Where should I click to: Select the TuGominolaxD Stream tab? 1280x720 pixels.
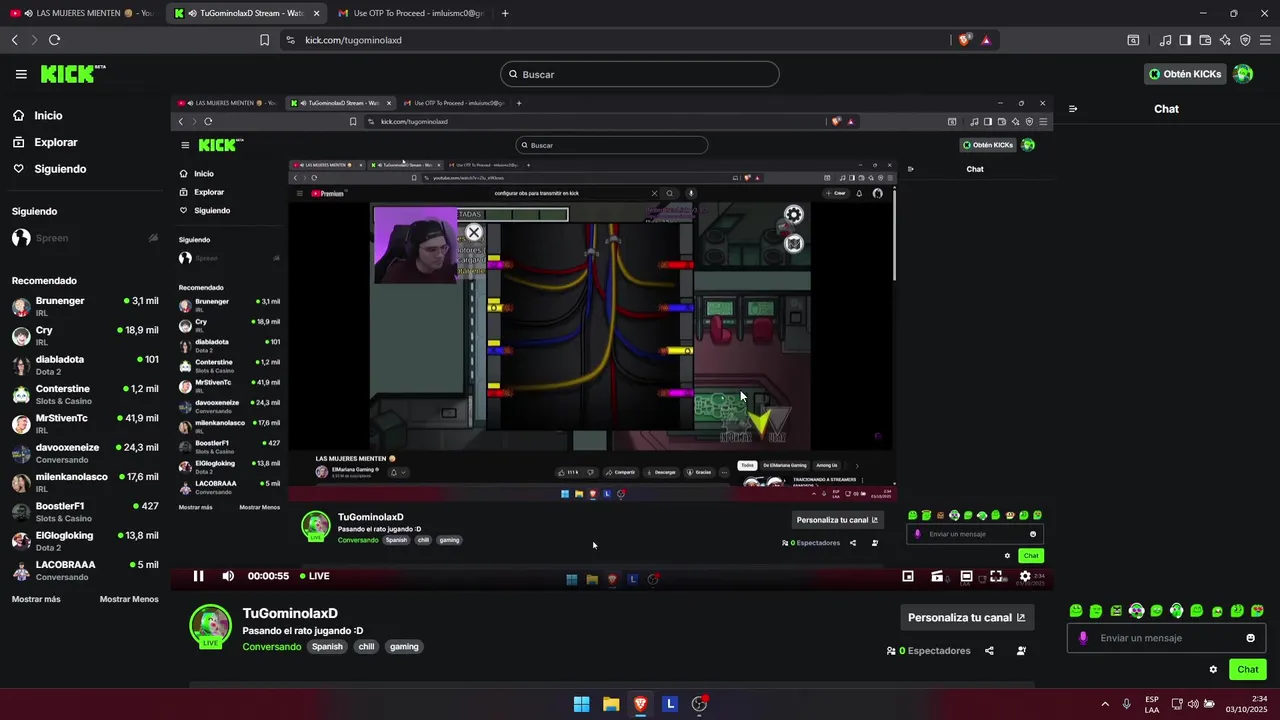246,13
